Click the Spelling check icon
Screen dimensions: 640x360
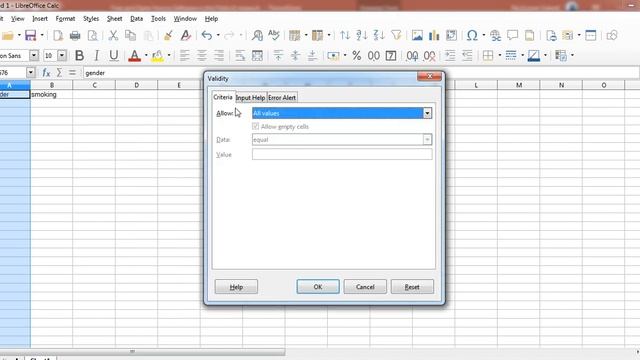(274, 36)
